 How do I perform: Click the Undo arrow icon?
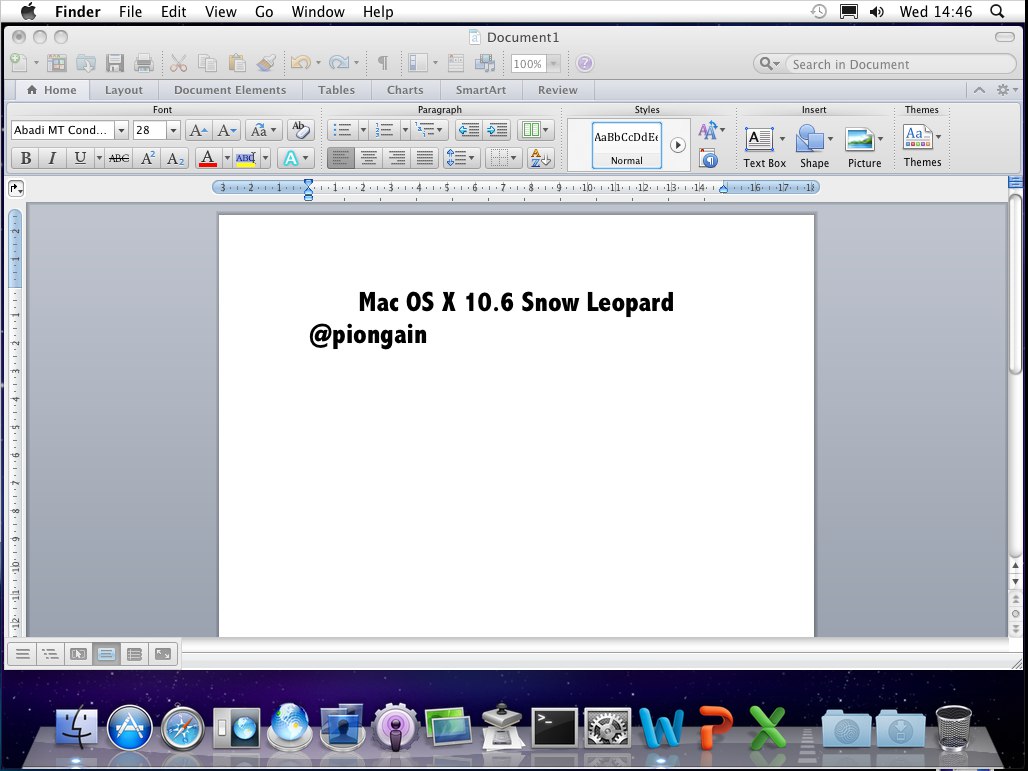coord(300,63)
